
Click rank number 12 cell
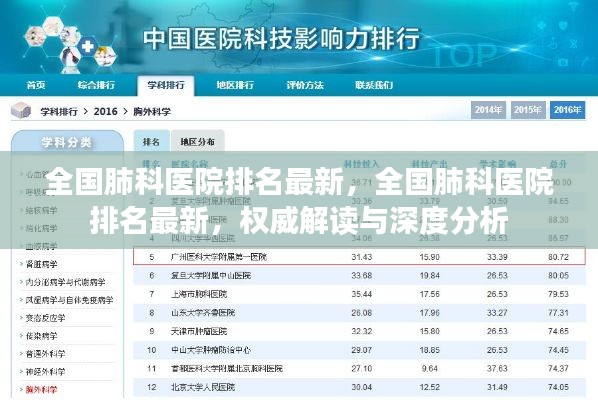[151, 387]
